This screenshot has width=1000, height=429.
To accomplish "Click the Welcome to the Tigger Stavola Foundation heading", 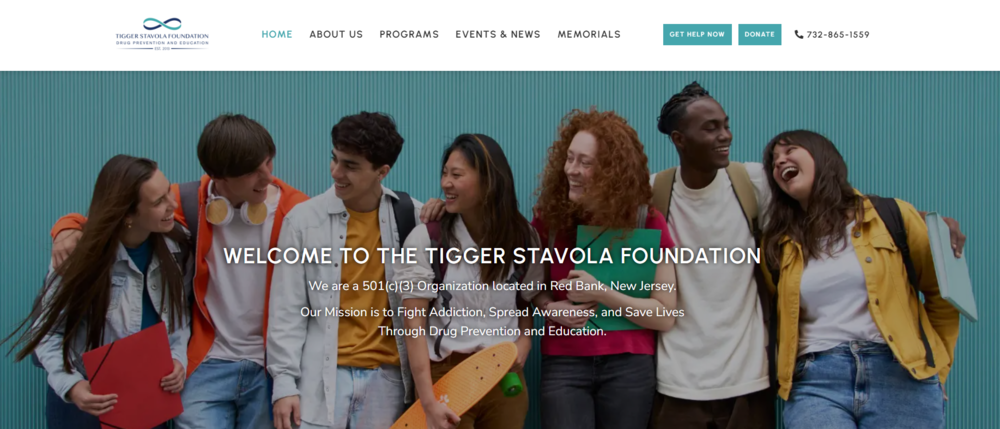I will click(492, 256).
